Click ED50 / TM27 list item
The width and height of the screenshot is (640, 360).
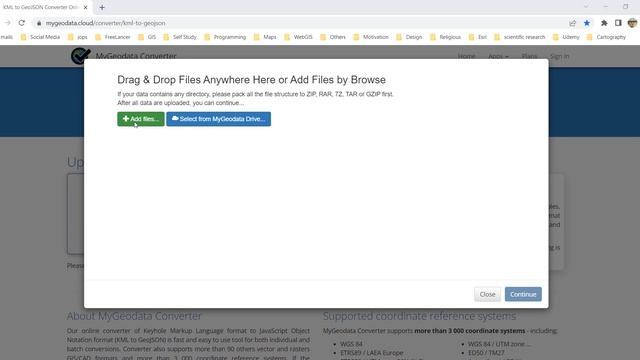click(486, 353)
